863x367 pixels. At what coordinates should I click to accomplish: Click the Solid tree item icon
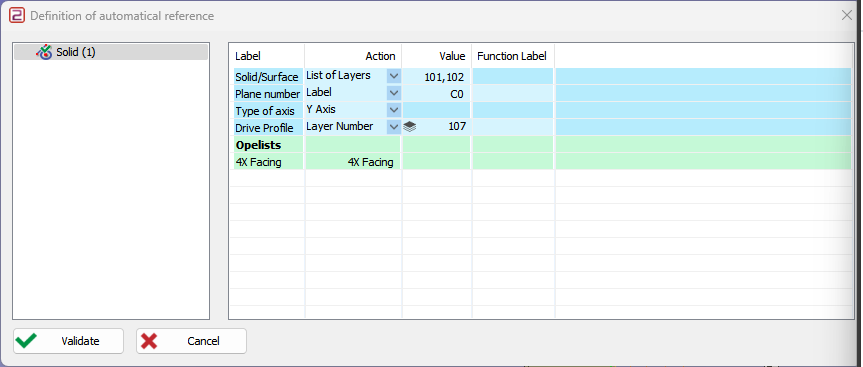44,52
